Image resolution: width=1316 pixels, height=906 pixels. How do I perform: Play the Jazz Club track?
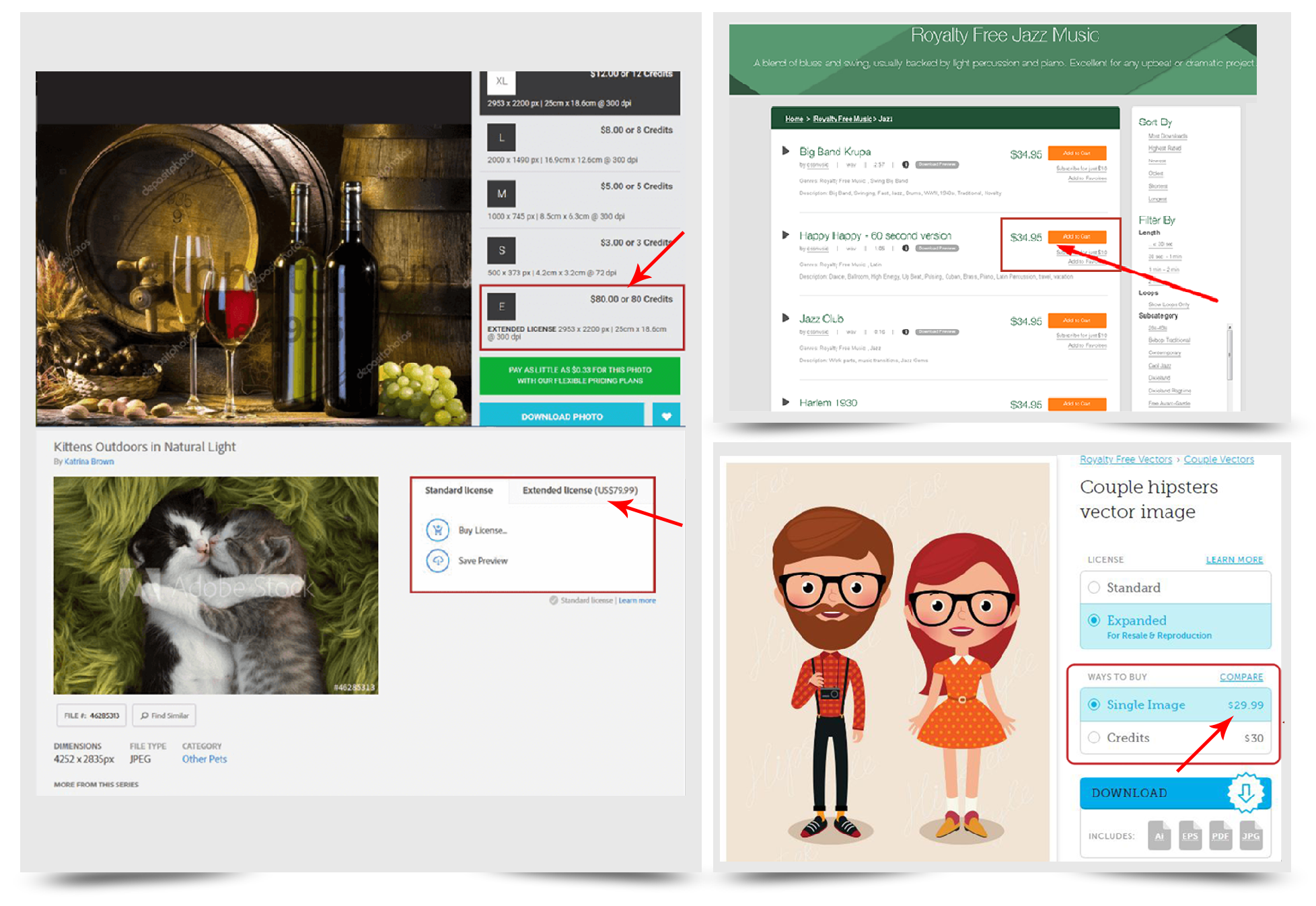click(784, 318)
